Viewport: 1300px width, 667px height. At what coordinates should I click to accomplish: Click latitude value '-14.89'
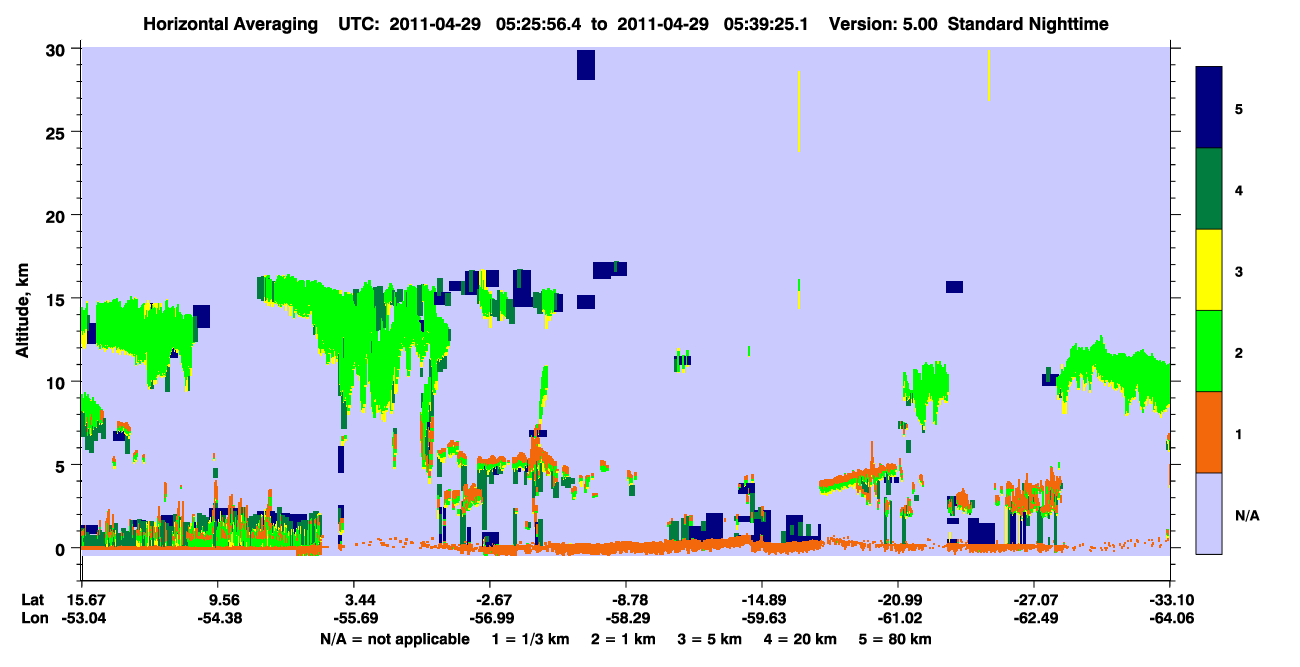tap(761, 600)
